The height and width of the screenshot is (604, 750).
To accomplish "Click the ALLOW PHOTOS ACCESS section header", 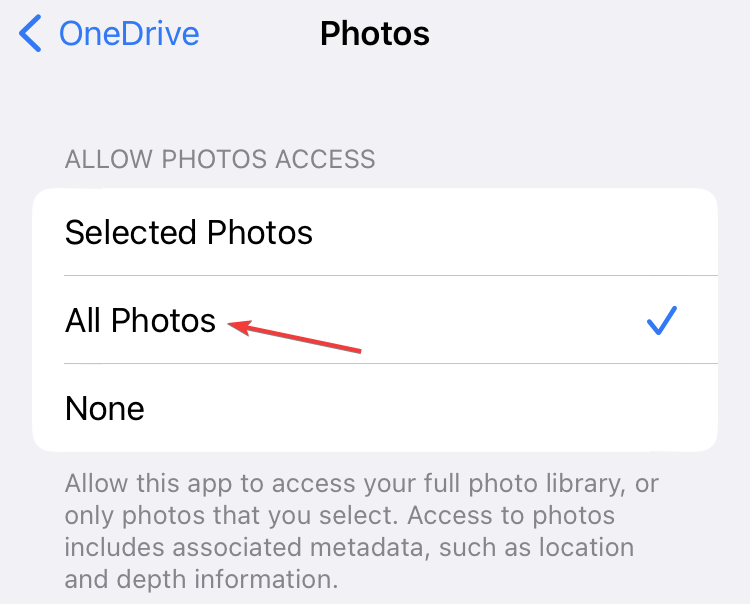I will (220, 159).
